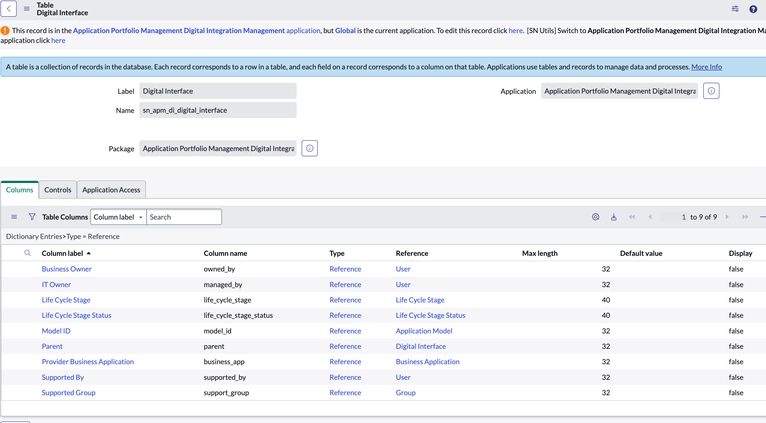Viewport: 766px width, 423px height.
Task: Open the Business Owner column record
Action: point(66,269)
